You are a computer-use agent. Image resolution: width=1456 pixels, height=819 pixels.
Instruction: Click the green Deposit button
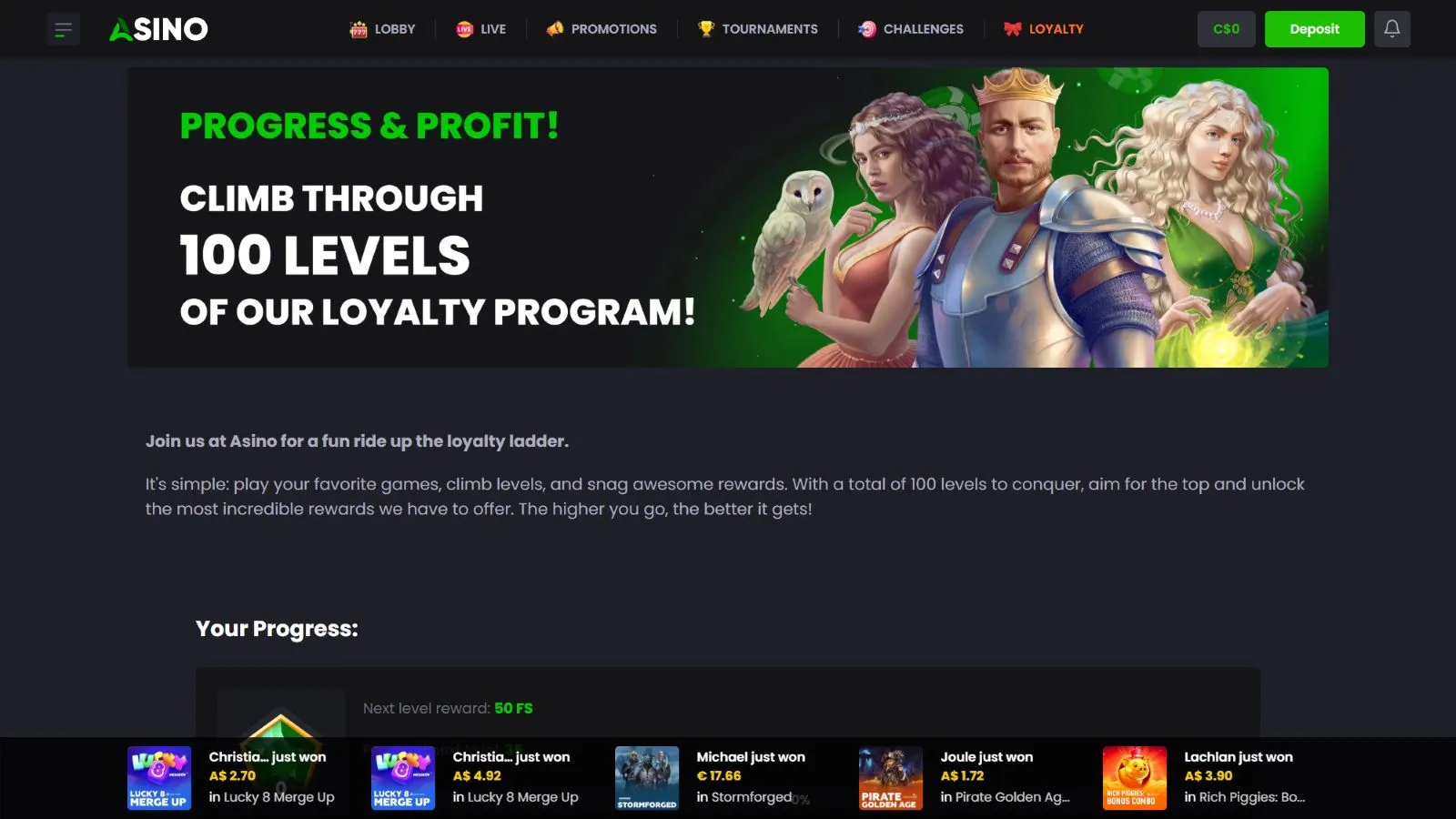tap(1315, 29)
